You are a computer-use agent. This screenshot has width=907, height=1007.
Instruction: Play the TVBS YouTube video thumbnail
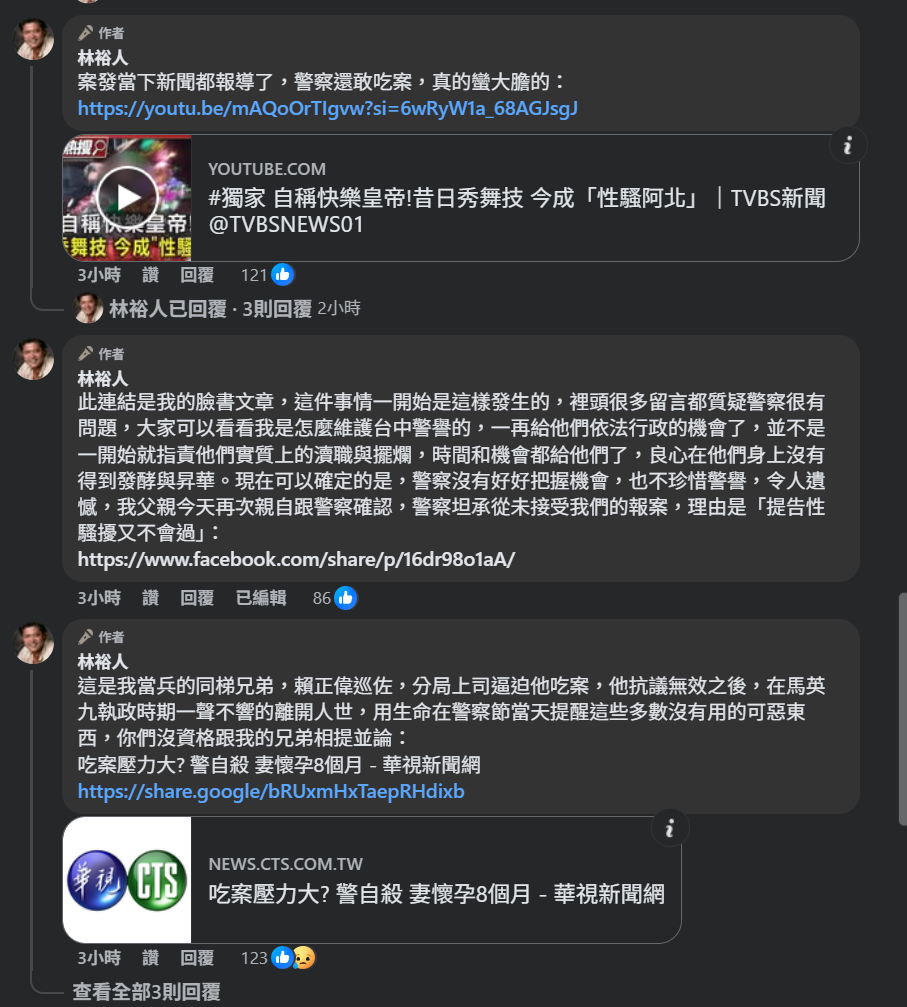pyautogui.click(x=127, y=197)
